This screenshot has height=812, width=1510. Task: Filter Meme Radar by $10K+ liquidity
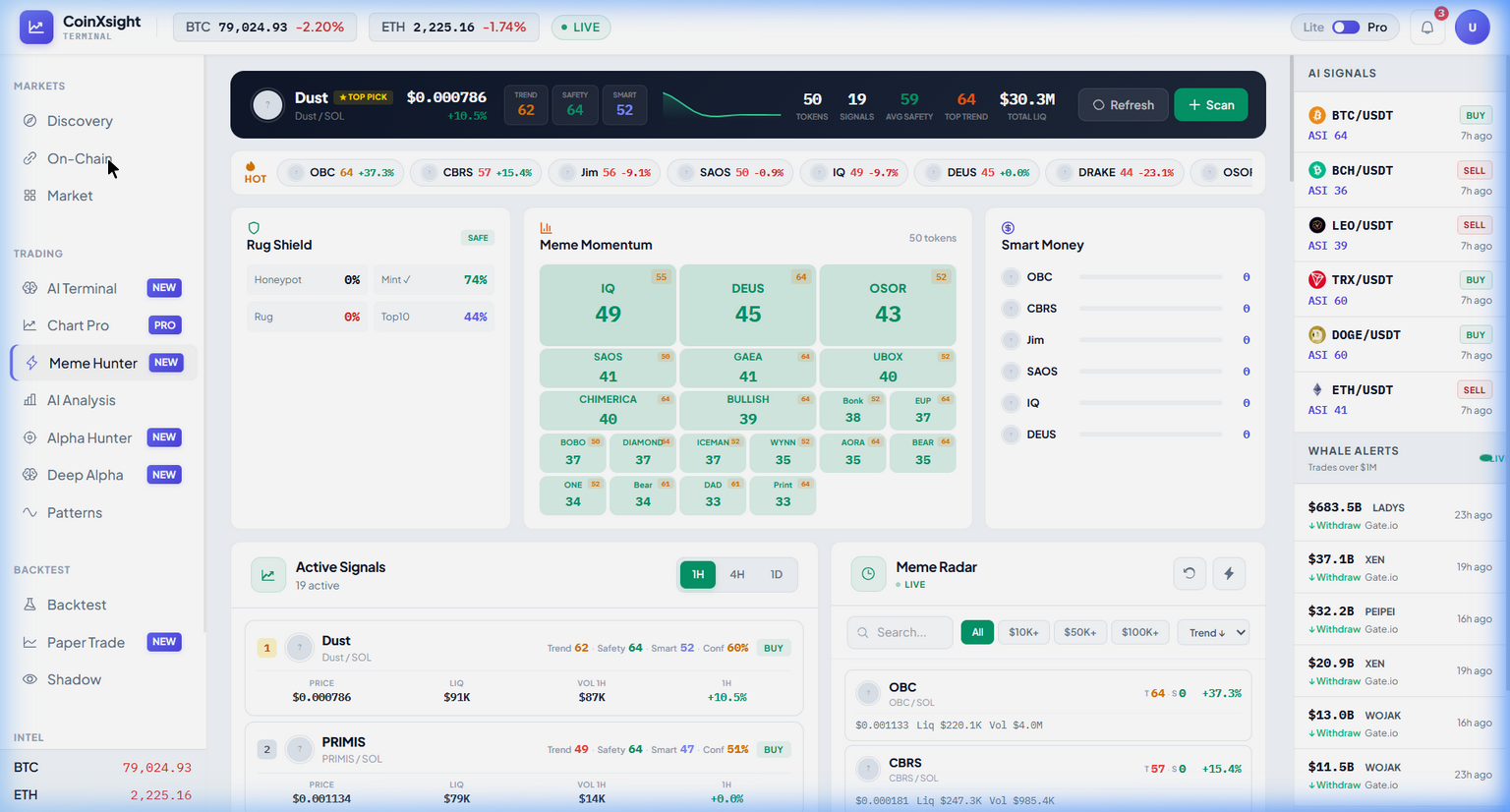1023,632
